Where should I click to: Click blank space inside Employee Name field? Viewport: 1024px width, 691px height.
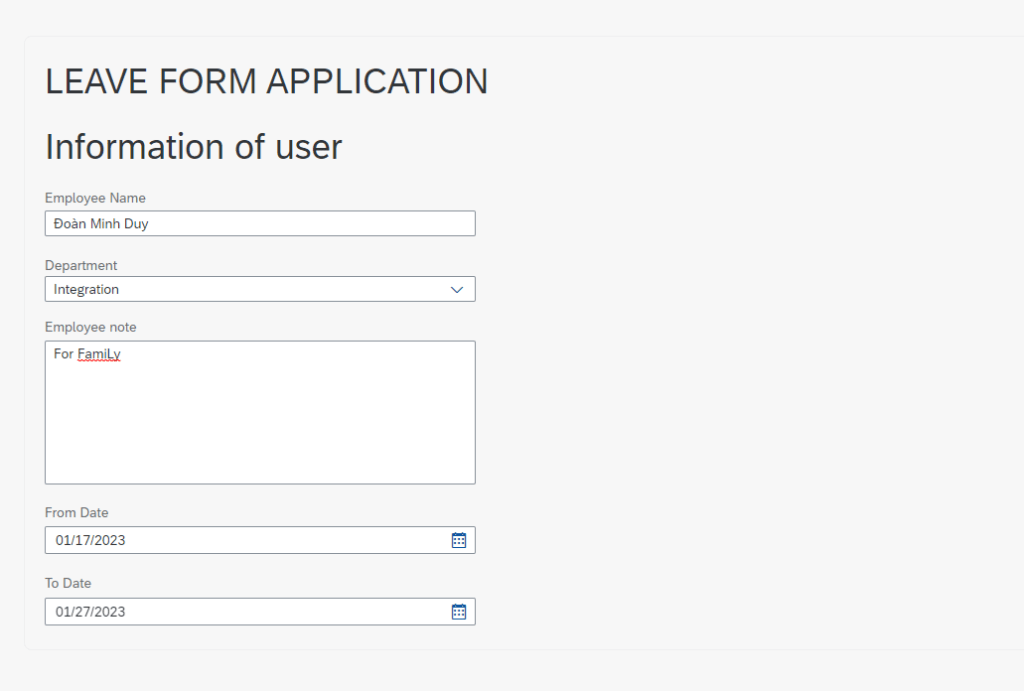coord(320,223)
